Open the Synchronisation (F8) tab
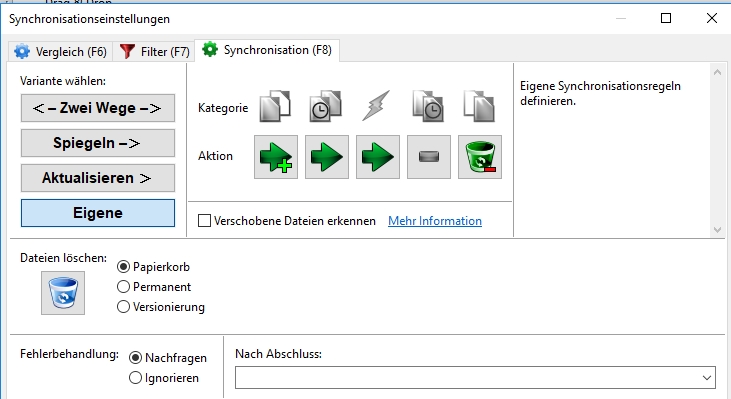The height and width of the screenshot is (399, 731). coord(267,50)
